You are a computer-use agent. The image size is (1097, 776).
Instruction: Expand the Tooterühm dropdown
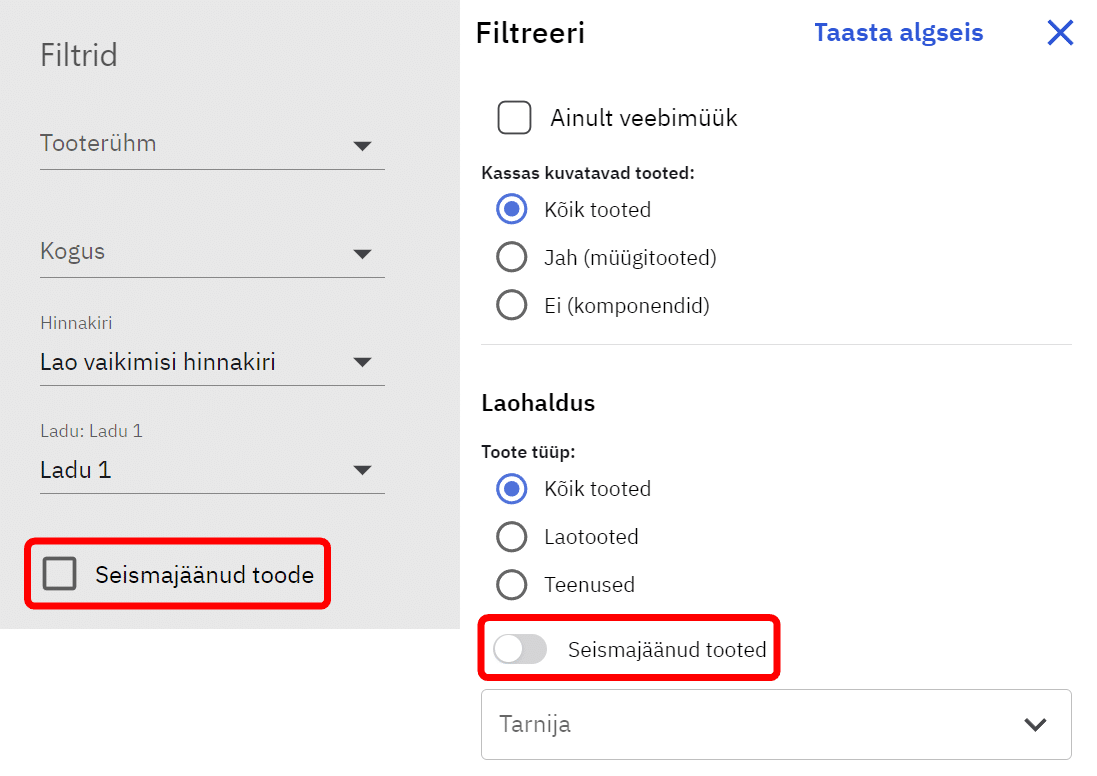pos(200,144)
